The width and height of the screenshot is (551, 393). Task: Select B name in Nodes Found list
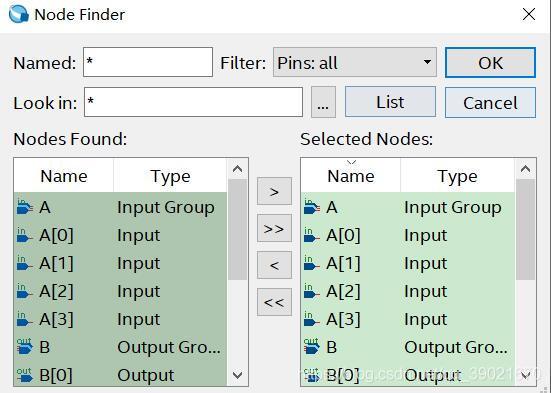(45, 347)
